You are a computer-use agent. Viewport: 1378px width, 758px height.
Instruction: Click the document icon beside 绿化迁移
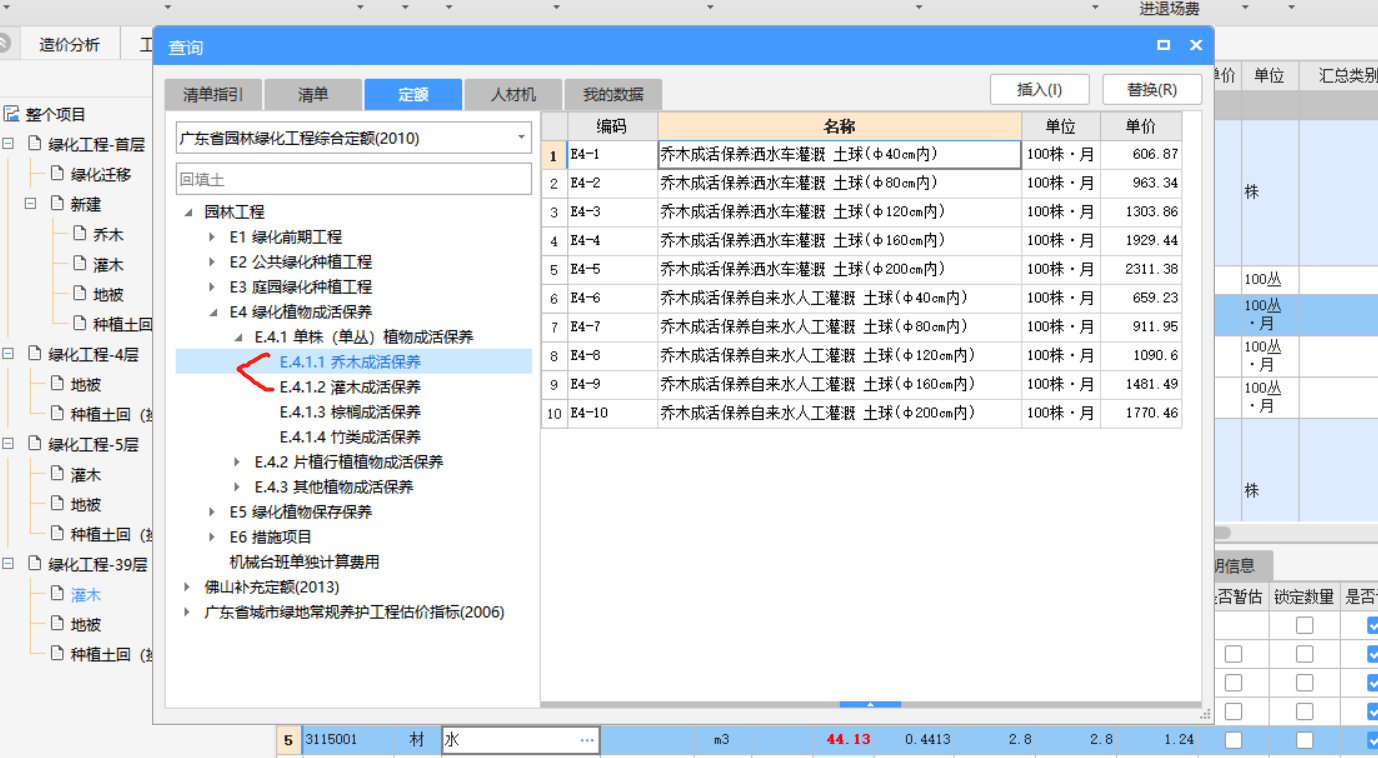pyautogui.click(x=57, y=174)
